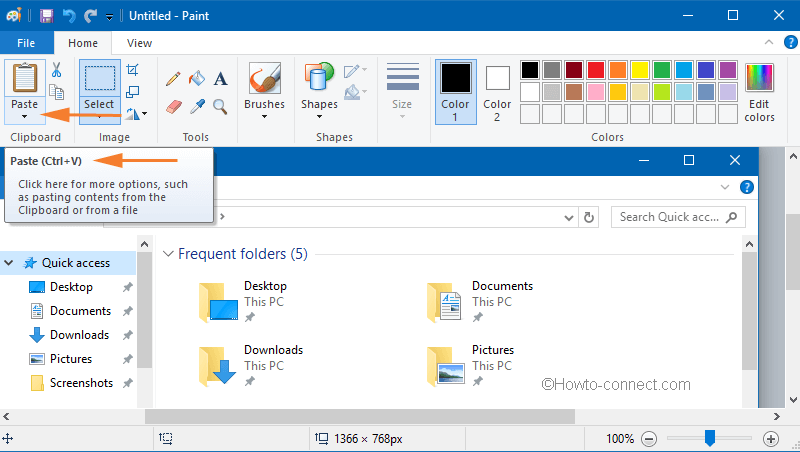Click the Cut scissors icon
Screen dimensions: 800x452
[56, 70]
